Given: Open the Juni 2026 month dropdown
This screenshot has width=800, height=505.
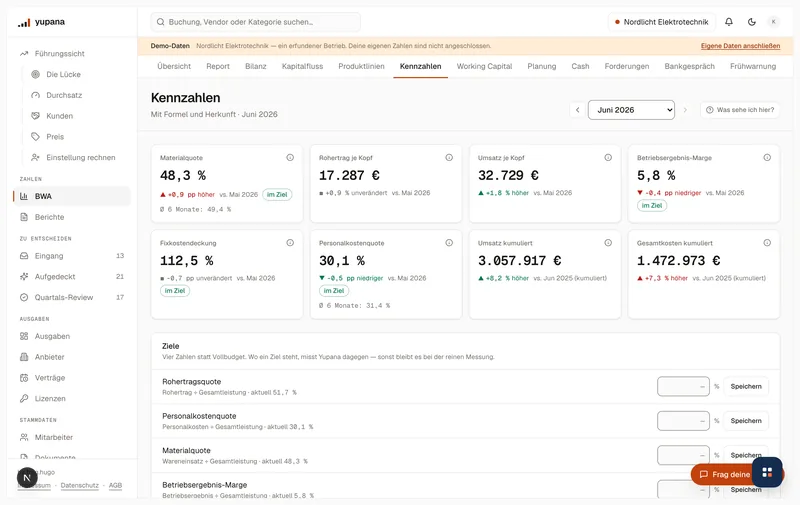Looking at the screenshot, I should point(631,110).
